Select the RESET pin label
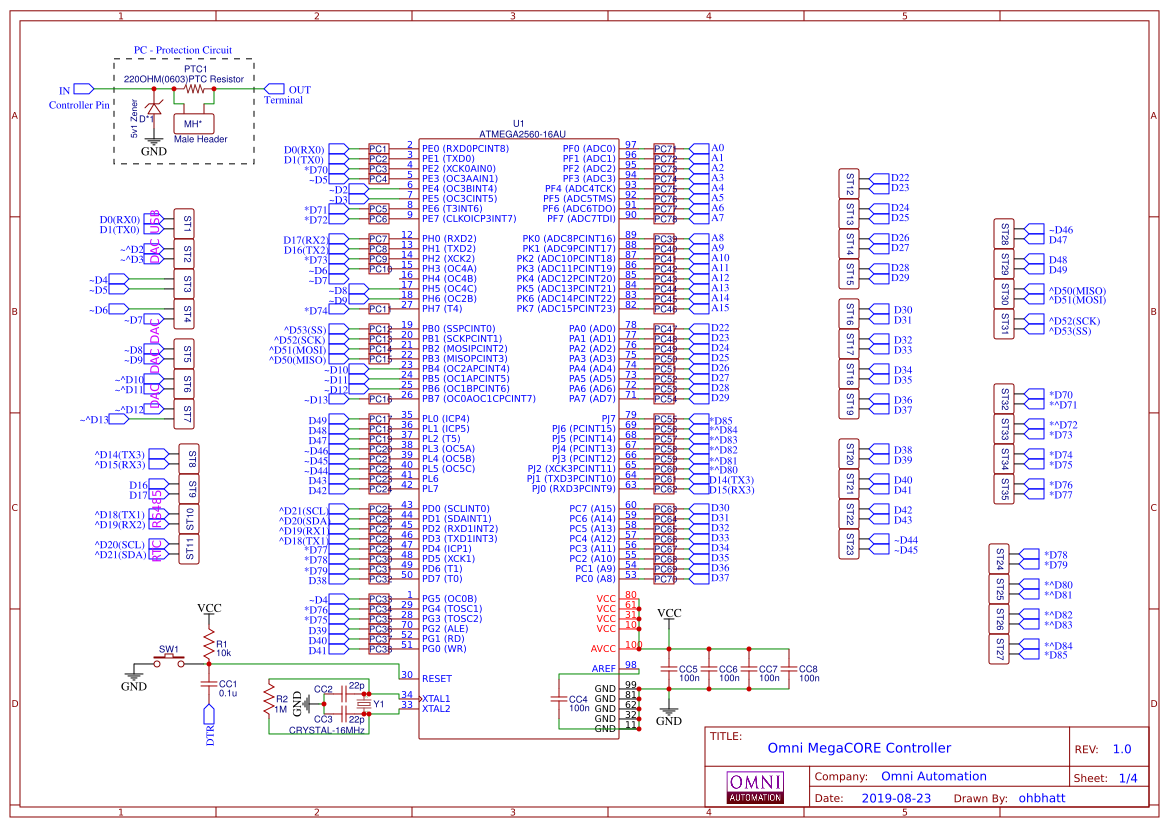The width and height of the screenshot is (1169, 827). [x=437, y=679]
